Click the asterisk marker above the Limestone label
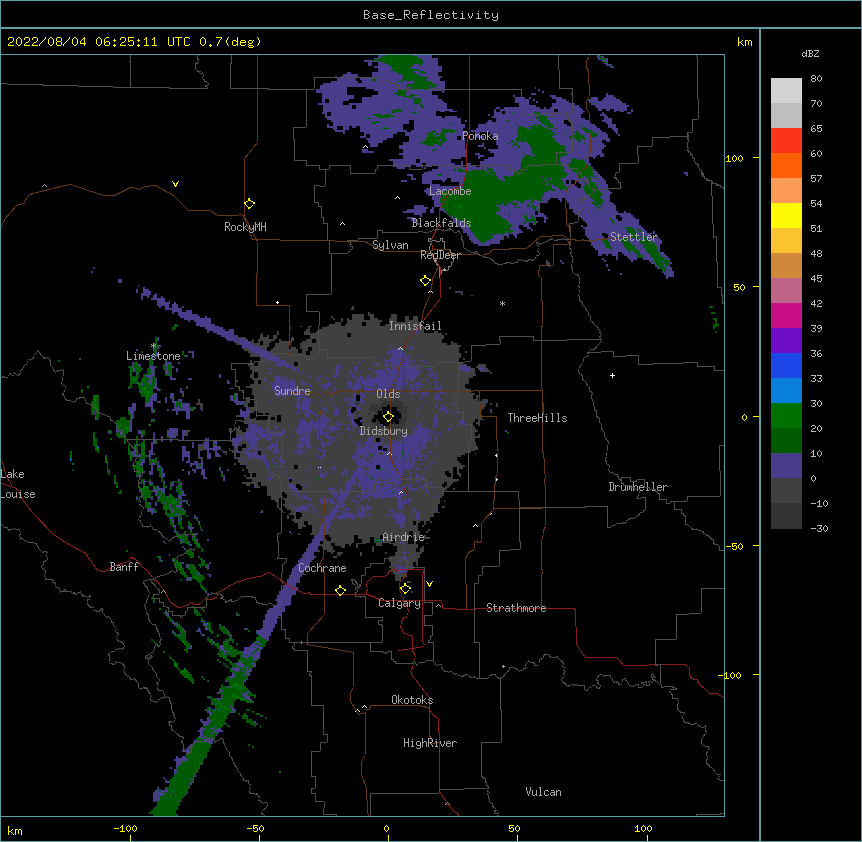The image size is (862, 842). (154, 346)
